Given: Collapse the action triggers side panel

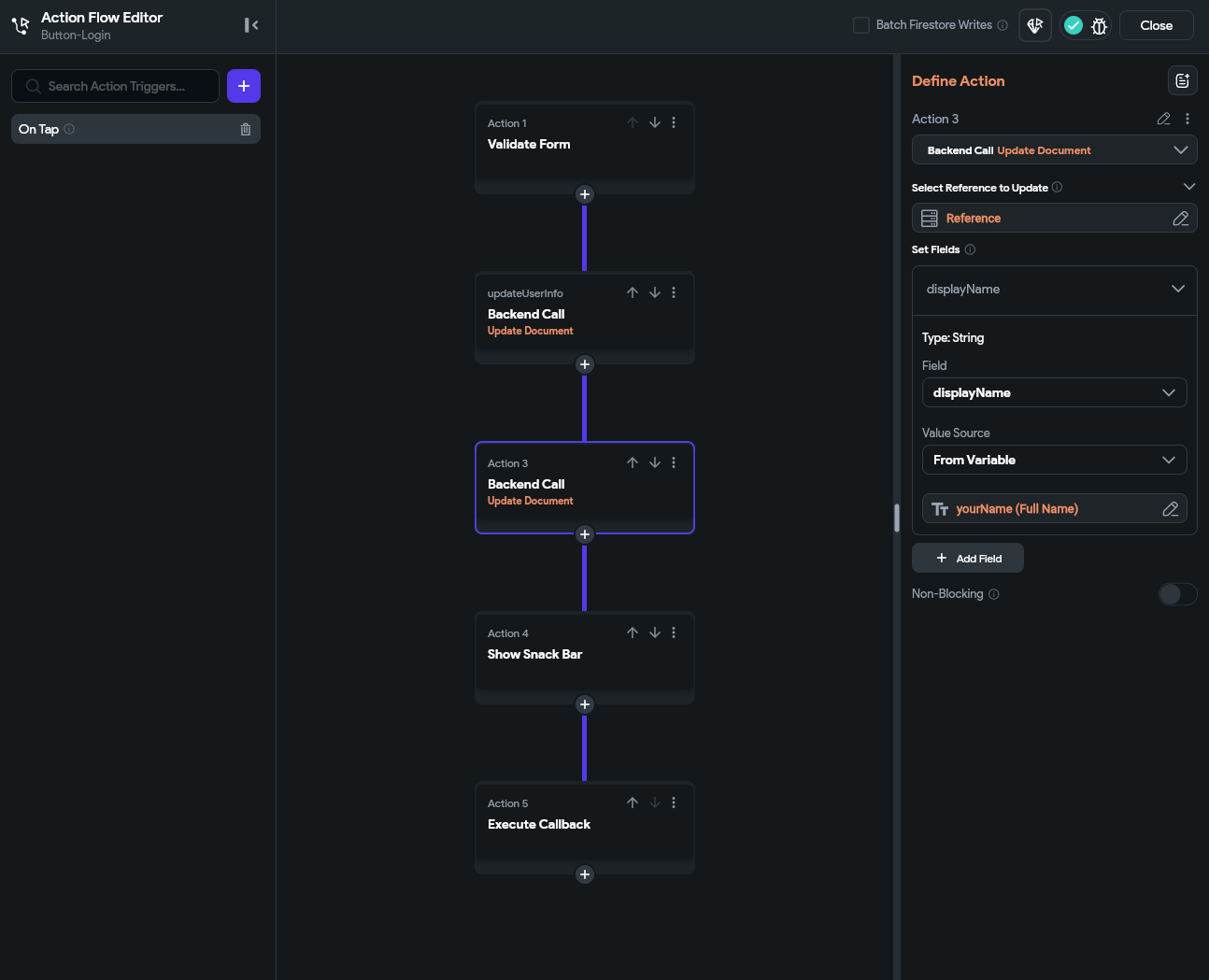Looking at the screenshot, I should (251, 25).
